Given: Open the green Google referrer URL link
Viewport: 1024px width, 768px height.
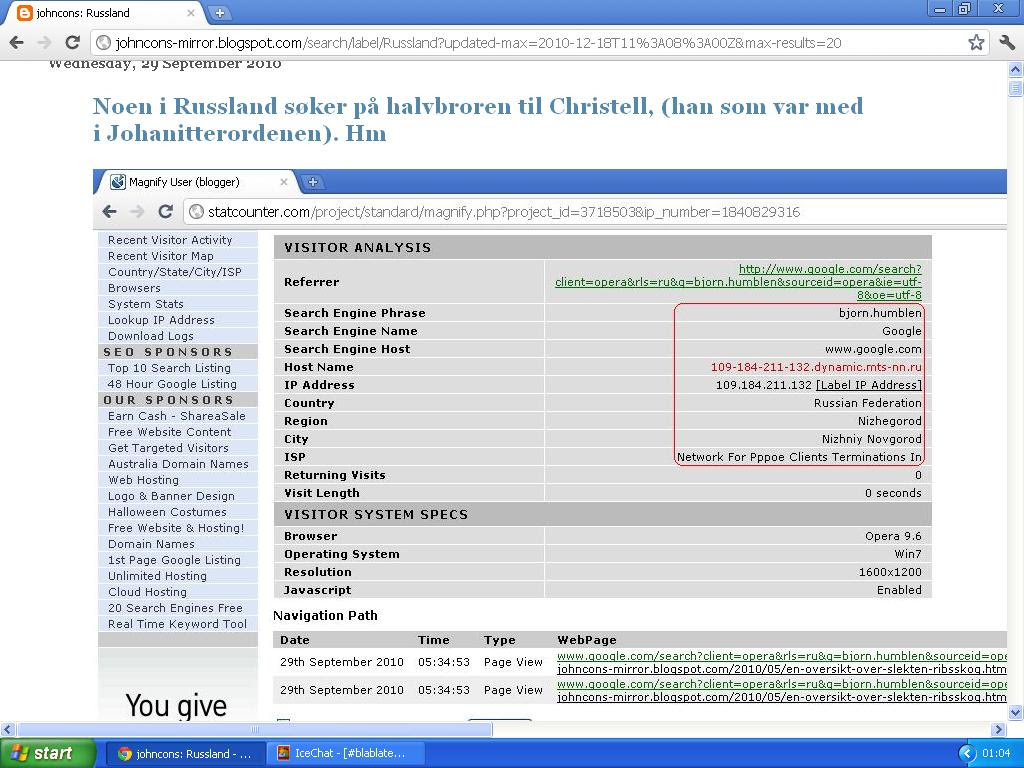Looking at the screenshot, I should 738,282.
